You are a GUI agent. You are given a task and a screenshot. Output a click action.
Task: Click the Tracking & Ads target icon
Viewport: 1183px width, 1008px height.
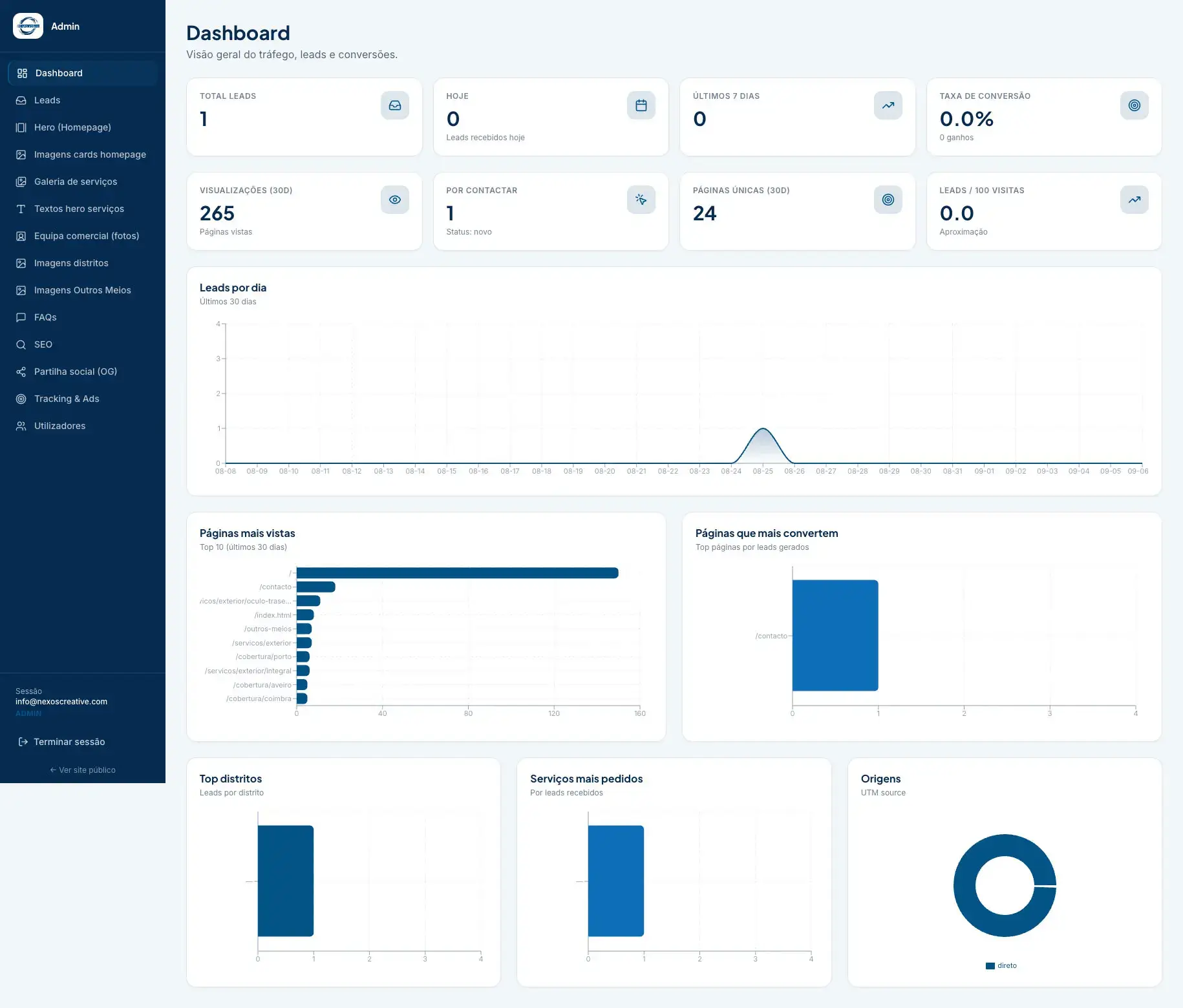21,399
